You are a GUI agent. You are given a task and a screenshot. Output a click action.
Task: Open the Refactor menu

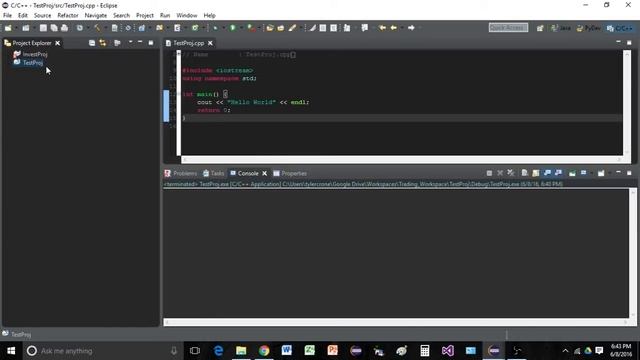click(68, 16)
